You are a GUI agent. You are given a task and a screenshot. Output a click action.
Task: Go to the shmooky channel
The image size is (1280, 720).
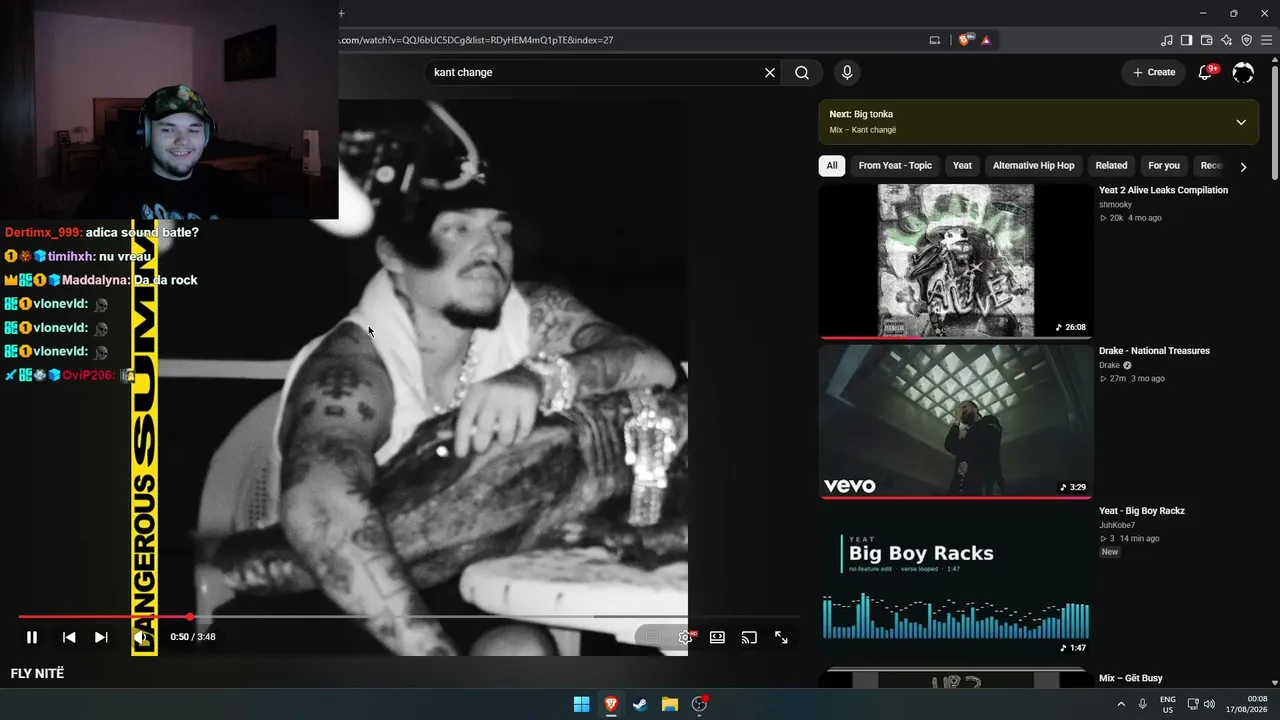[1116, 205]
